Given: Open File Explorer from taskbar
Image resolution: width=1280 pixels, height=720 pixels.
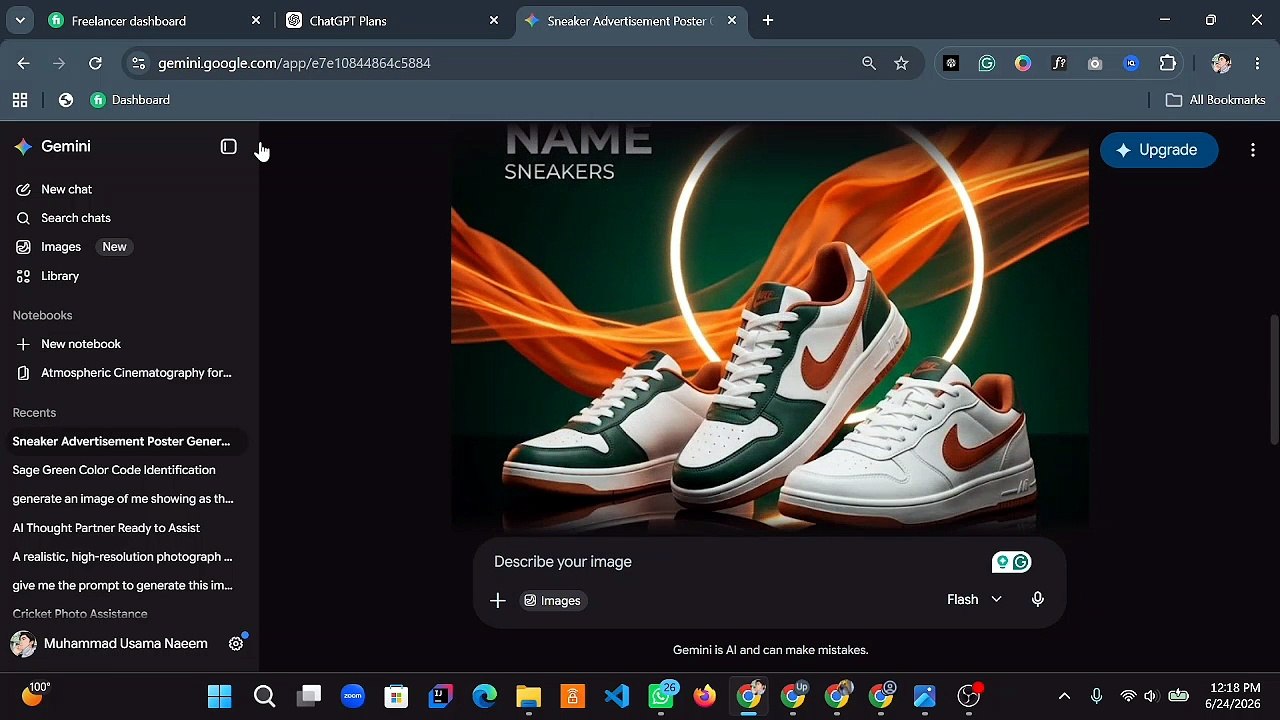Looking at the screenshot, I should 528,696.
